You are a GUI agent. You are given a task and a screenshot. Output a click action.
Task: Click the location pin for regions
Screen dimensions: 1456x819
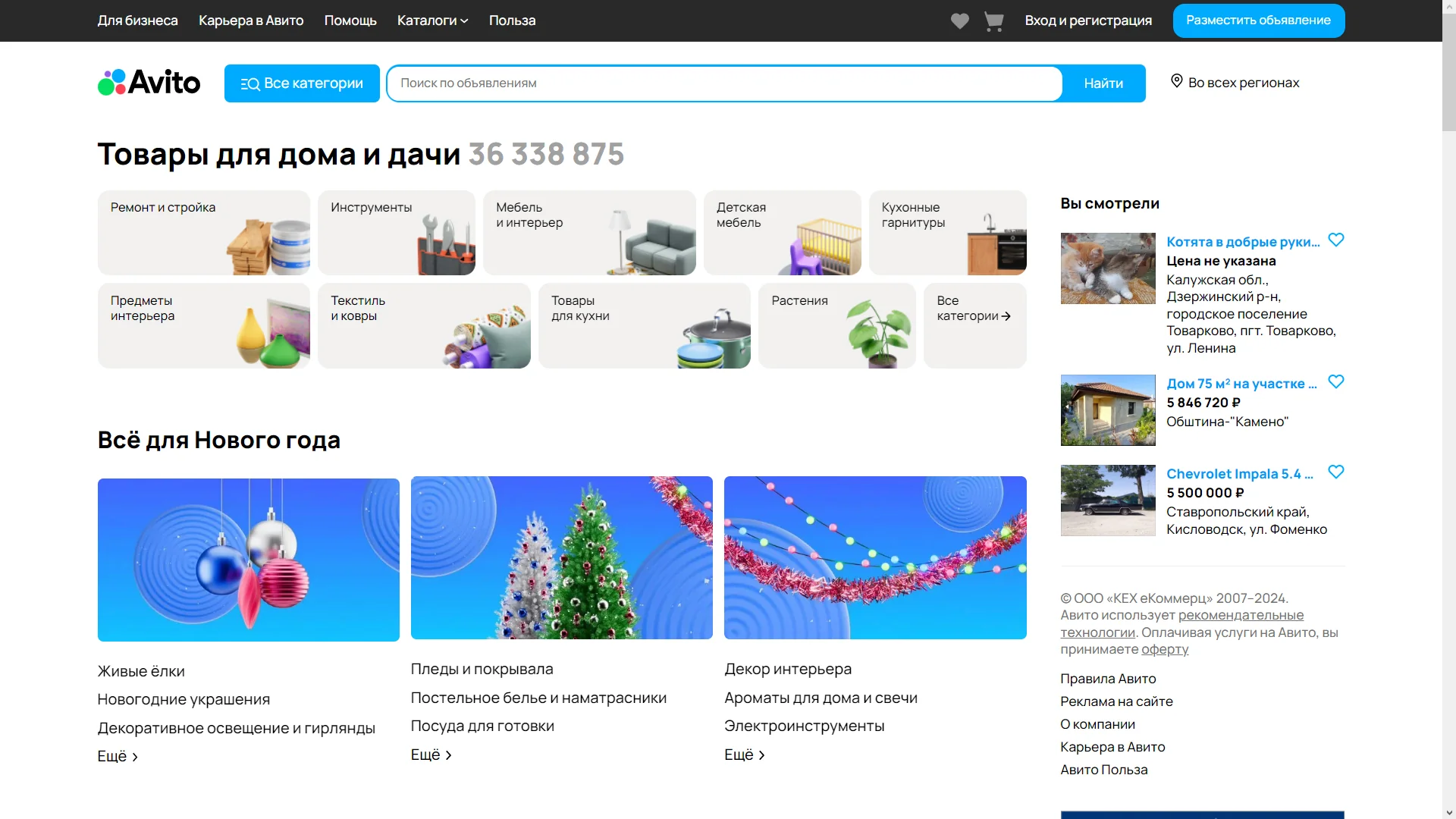(x=1176, y=81)
